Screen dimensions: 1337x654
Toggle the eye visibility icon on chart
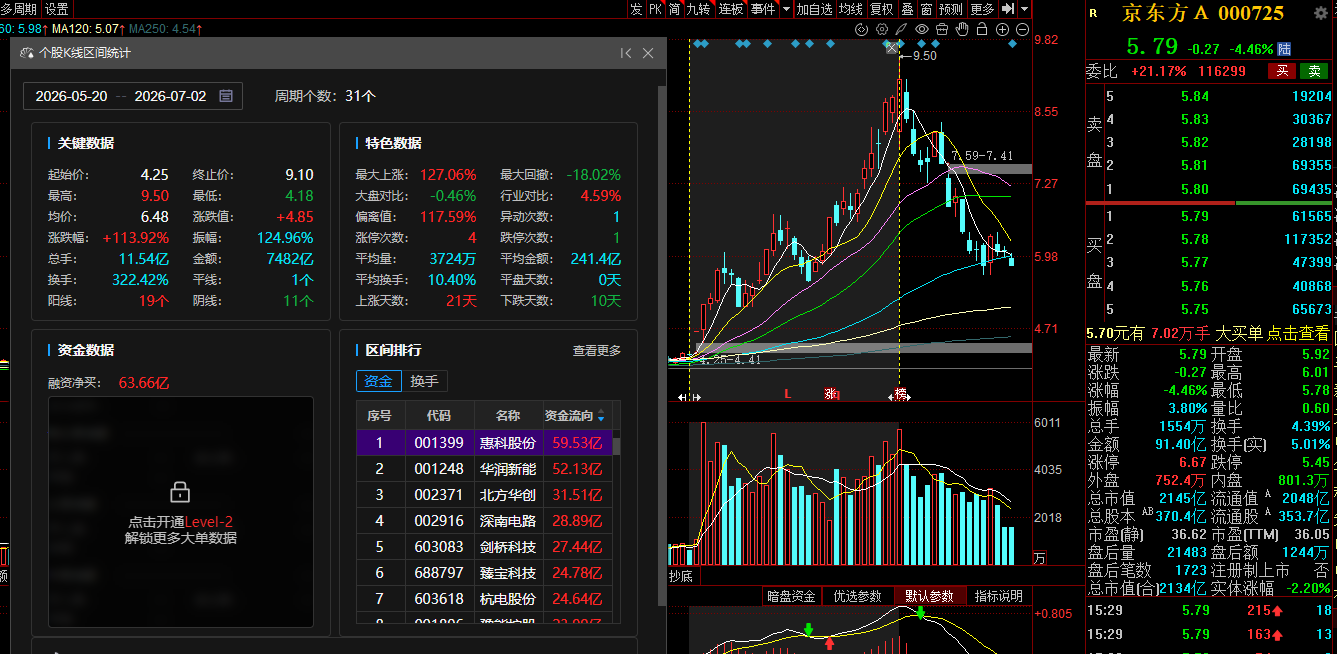922,29
